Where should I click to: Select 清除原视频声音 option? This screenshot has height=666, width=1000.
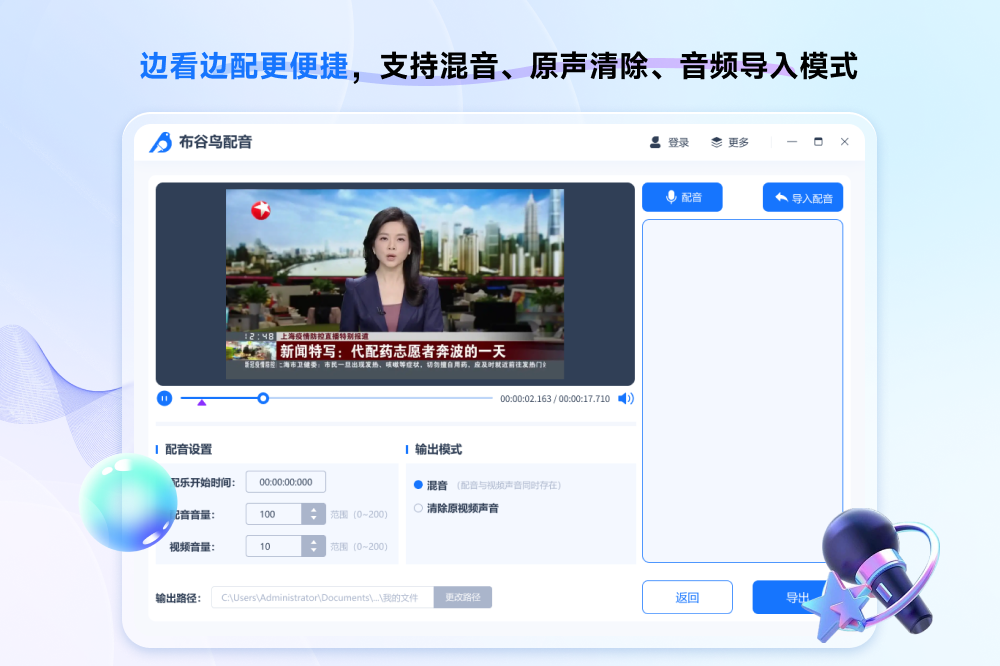tap(419, 508)
